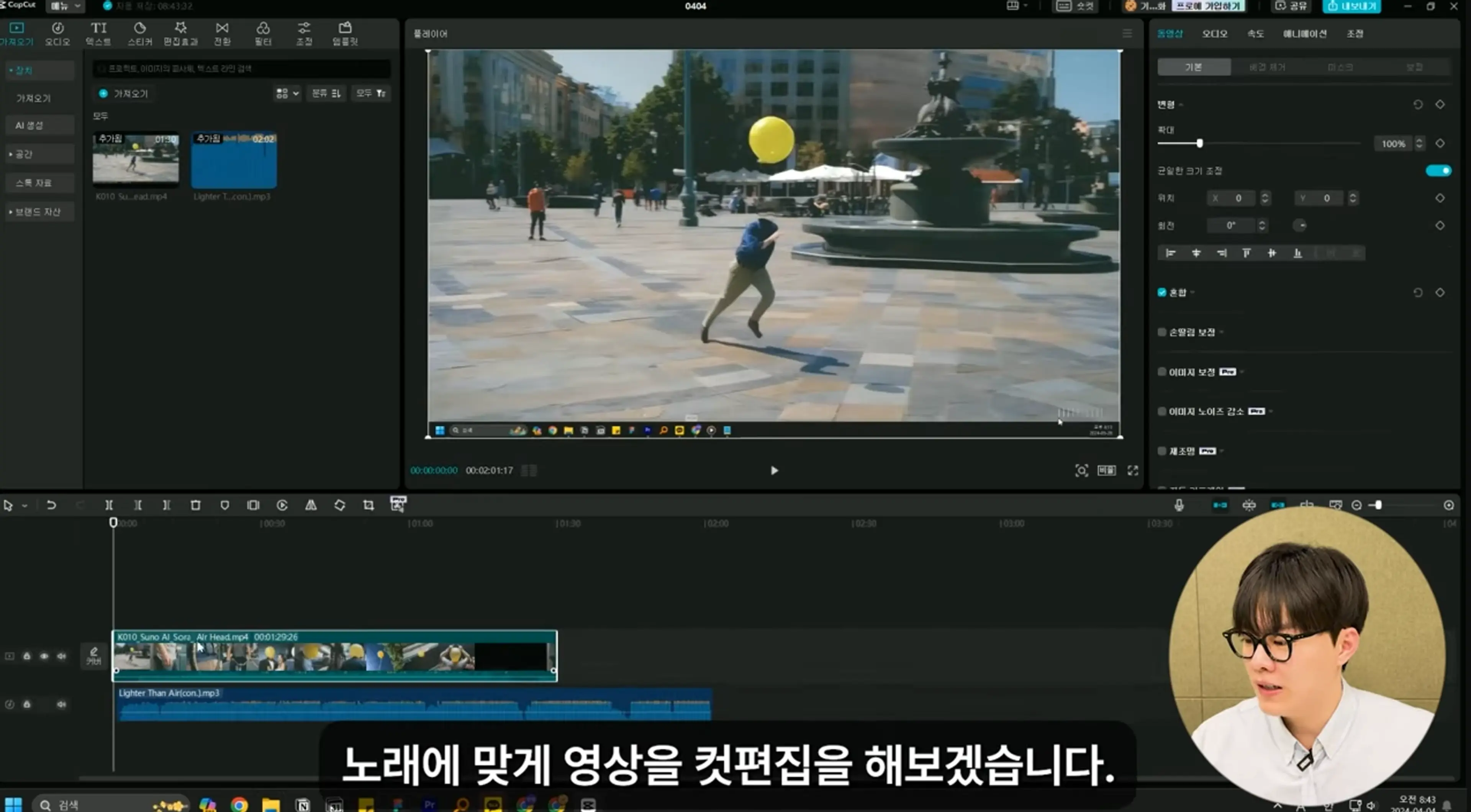
Task: Click the 프로에 가입하기 join Pro button
Action: 1208,6
